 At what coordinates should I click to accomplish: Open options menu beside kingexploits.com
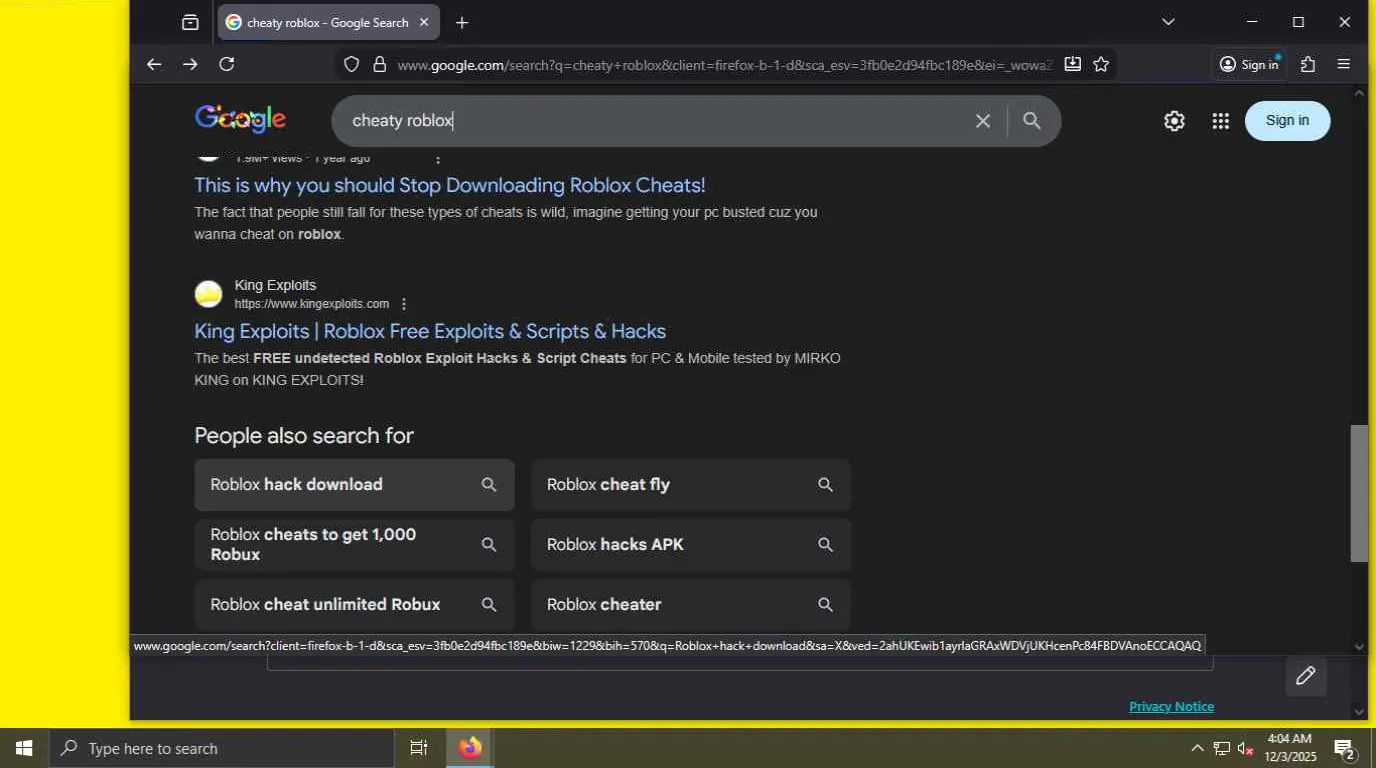point(404,304)
